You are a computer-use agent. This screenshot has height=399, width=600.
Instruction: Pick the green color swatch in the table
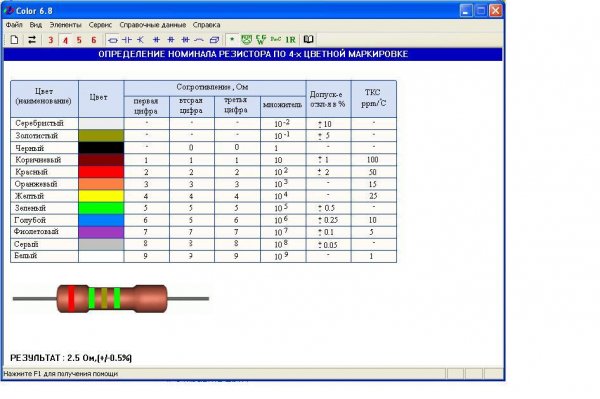[x=101, y=208]
